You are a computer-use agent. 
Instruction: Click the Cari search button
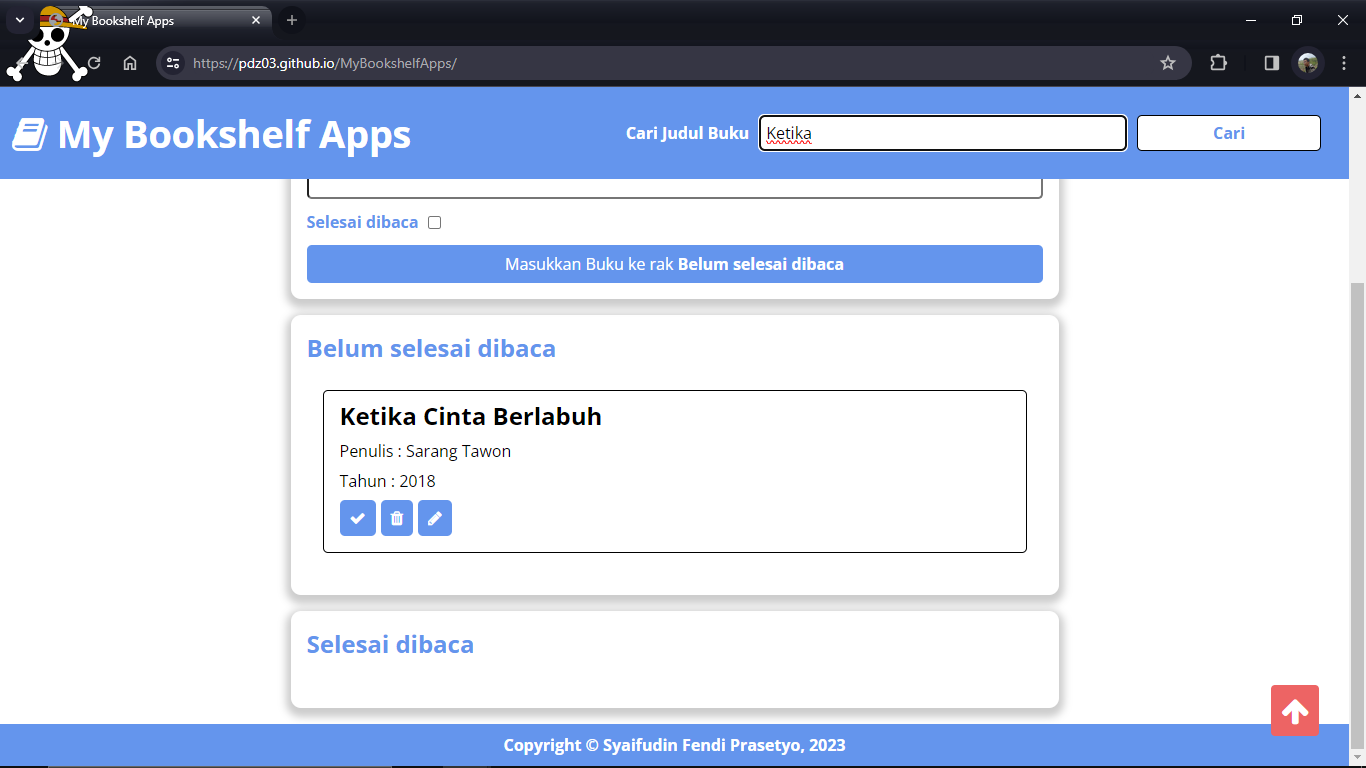[1229, 133]
